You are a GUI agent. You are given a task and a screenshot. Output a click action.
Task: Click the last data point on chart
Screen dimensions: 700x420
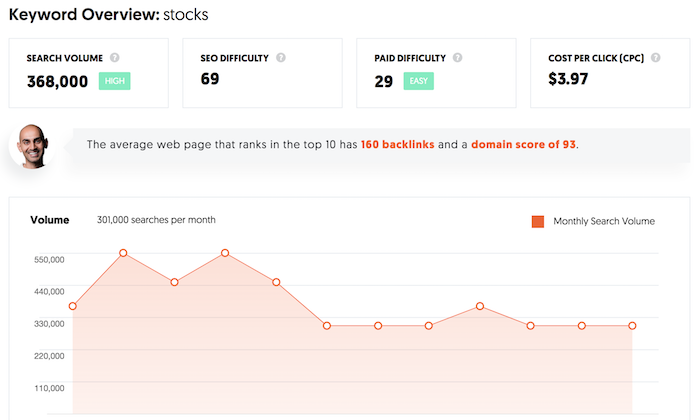(x=632, y=326)
